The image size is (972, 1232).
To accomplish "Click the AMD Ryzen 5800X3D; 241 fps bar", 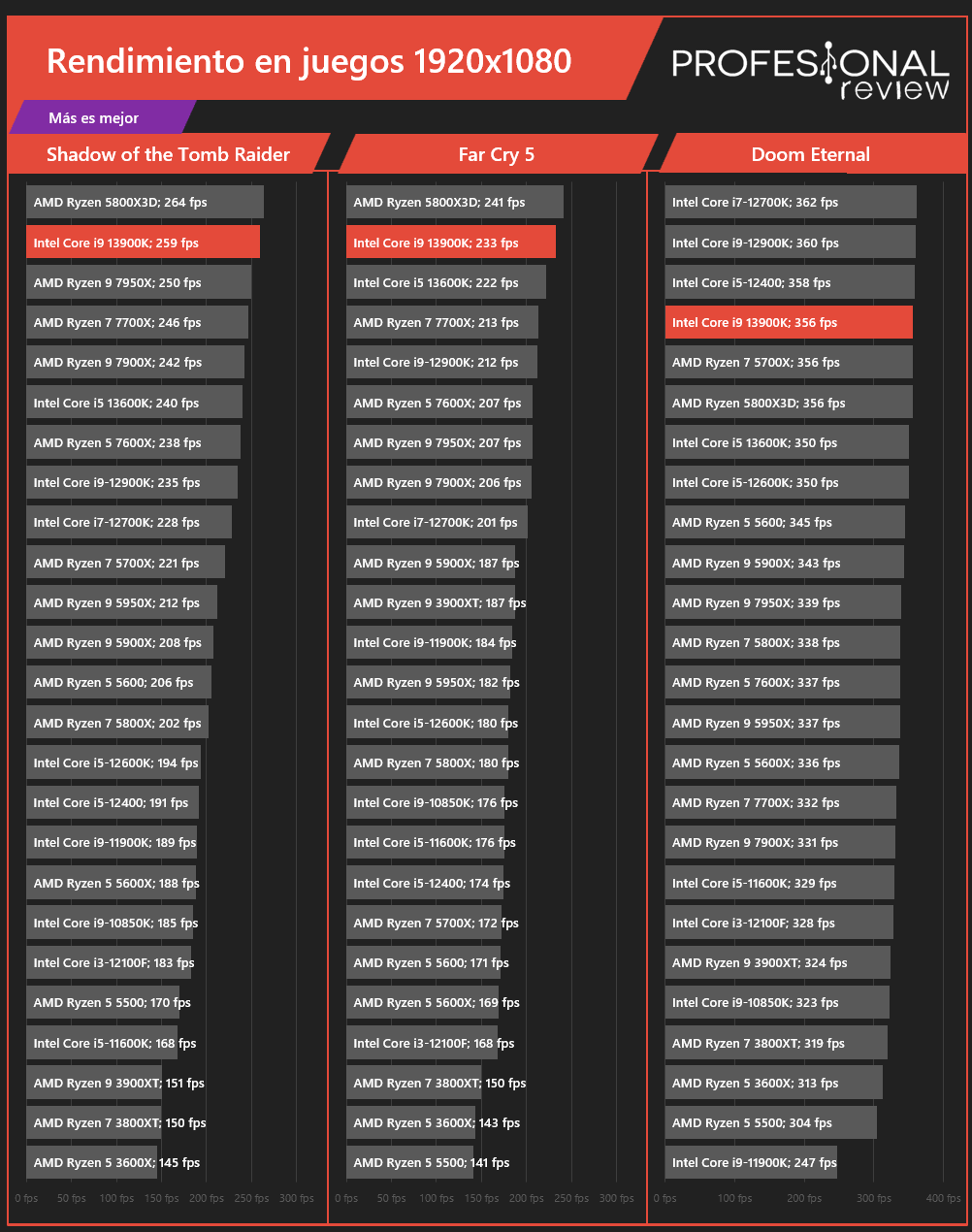I will (x=455, y=202).
